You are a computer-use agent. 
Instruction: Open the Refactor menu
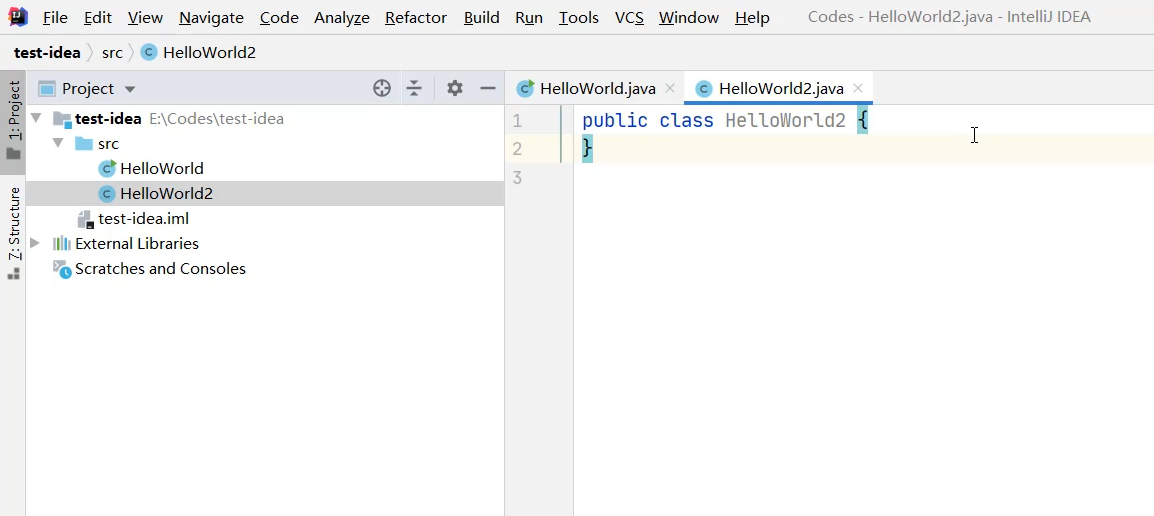(x=415, y=17)
